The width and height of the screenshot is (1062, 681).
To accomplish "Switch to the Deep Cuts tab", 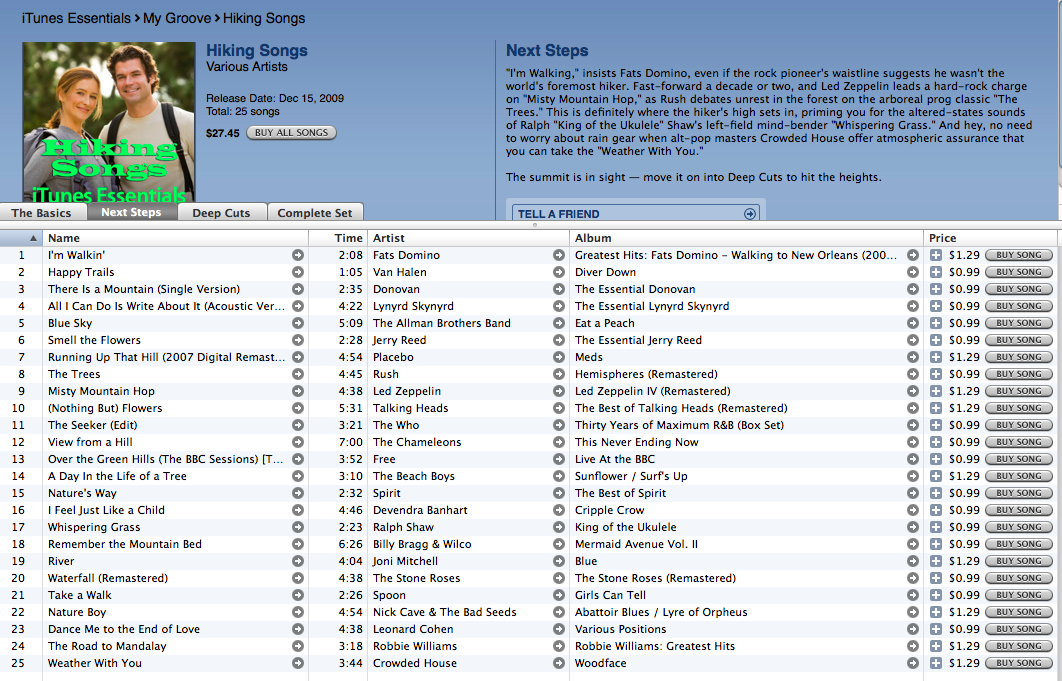I will (221, 213).
